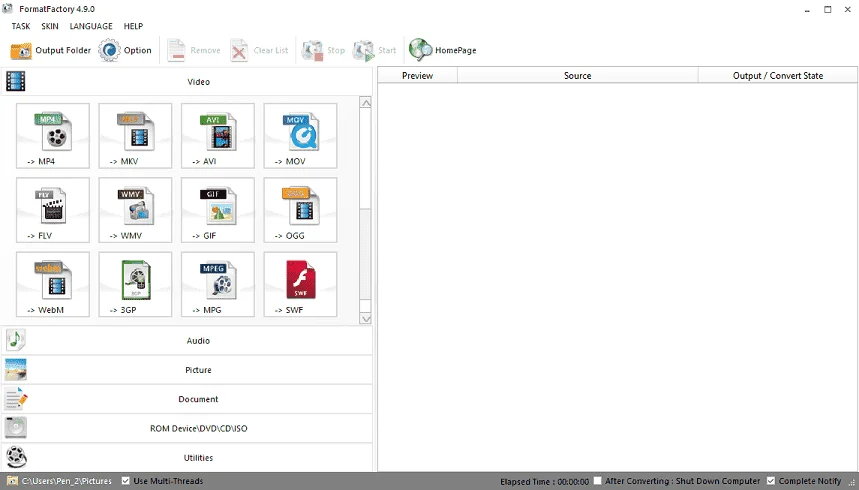Open the Option settings gear
859x490 pixels.
[125, 50]
